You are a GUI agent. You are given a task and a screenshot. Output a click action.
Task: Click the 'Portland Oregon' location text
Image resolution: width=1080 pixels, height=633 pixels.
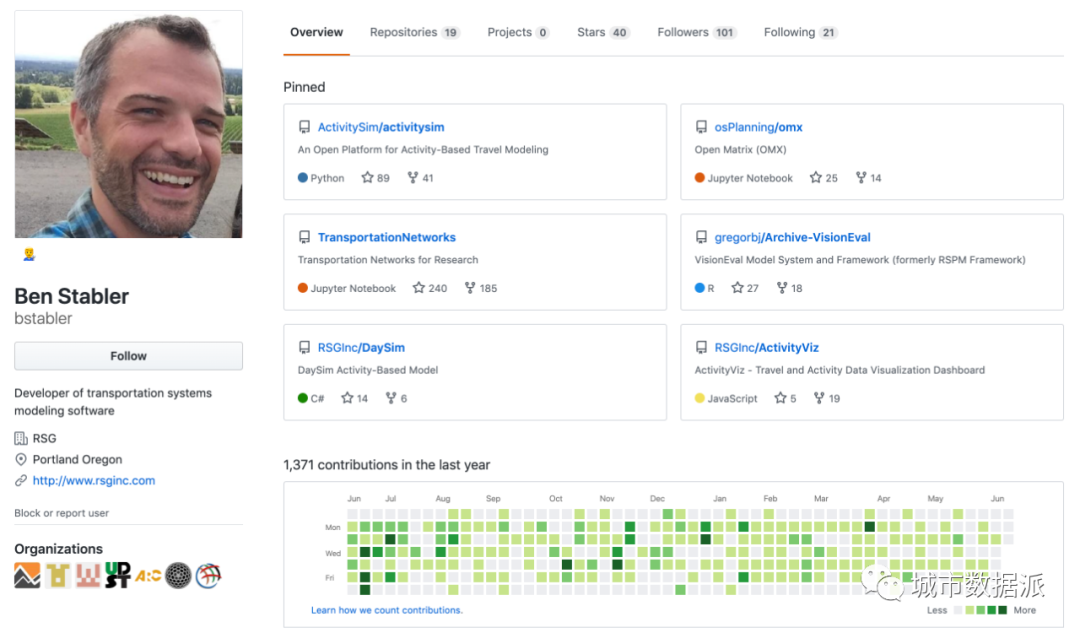[77, 459]
